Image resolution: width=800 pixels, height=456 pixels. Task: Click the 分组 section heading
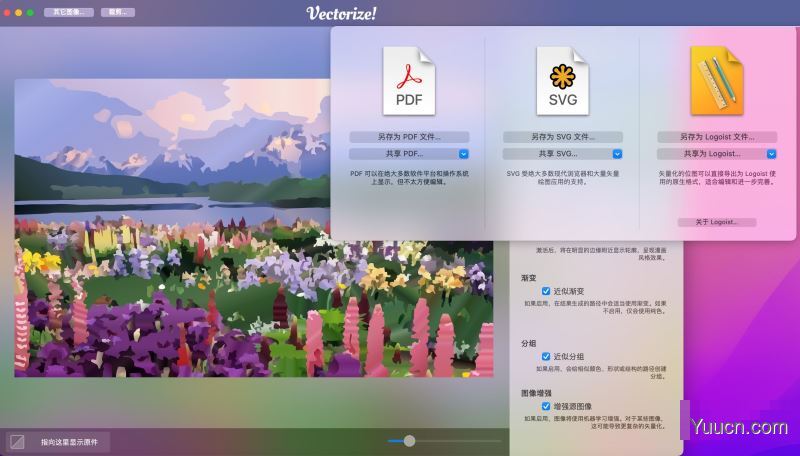click(529, 343)
